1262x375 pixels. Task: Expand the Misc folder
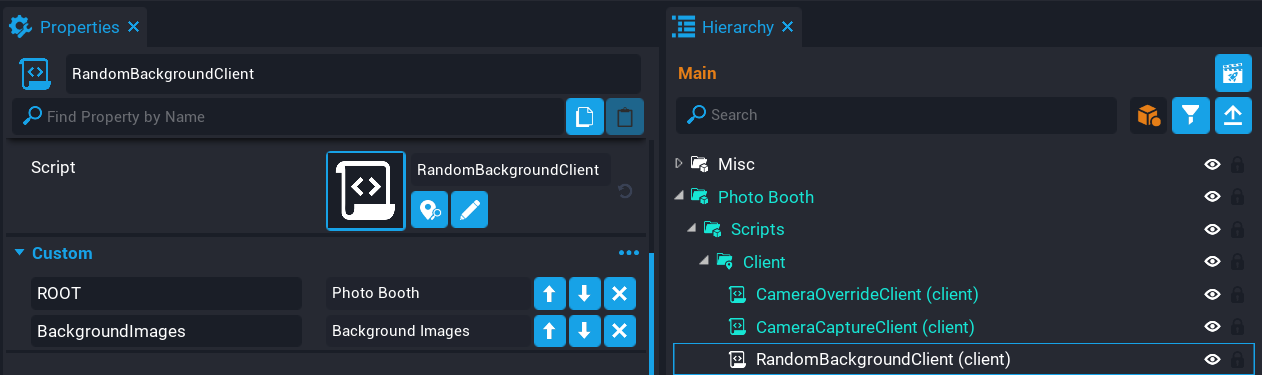(x=679, y=163)
